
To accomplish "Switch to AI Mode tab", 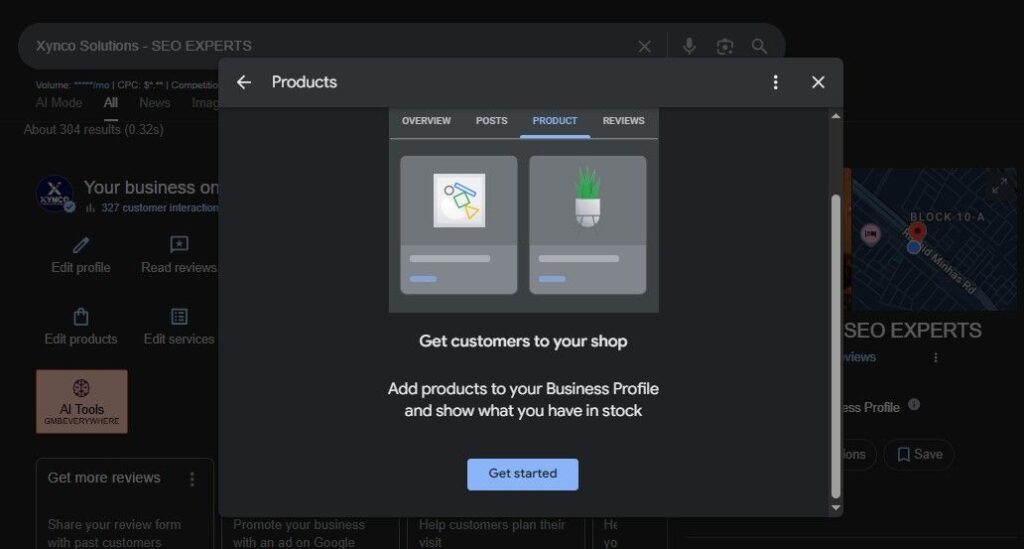I will pos(59,103).
